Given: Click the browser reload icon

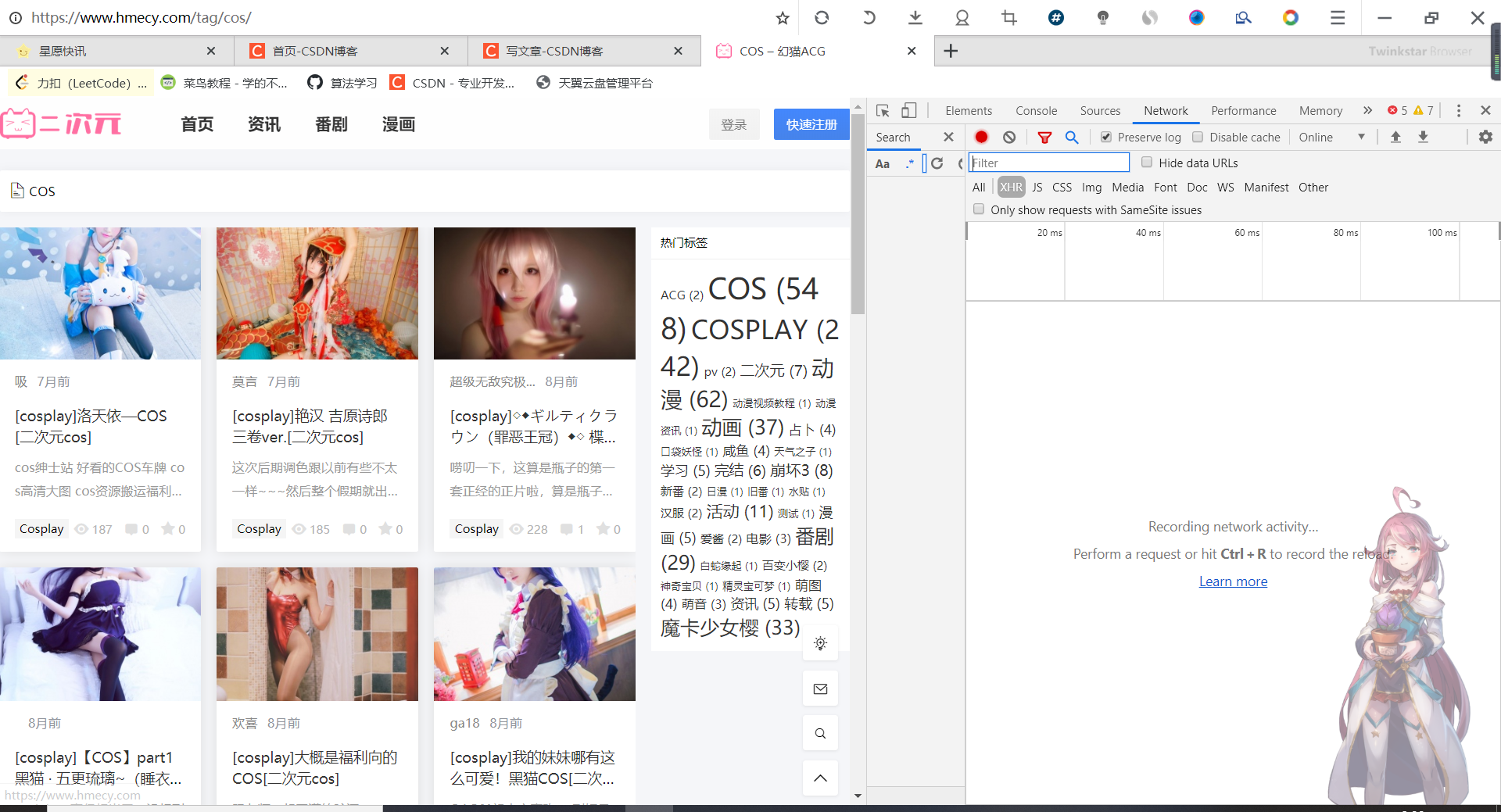Looking at the screenshot, I should point(822,17).
